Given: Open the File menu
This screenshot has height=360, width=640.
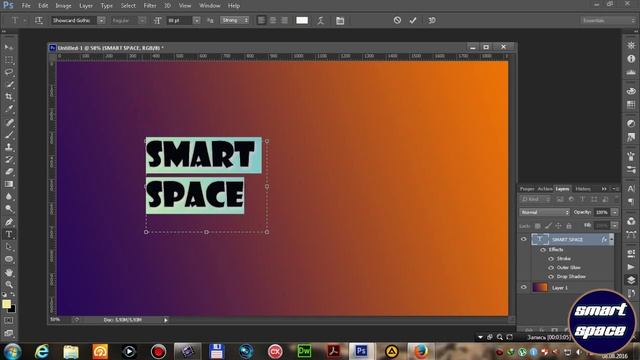Looking at the screenshot, I should (26, 6).
